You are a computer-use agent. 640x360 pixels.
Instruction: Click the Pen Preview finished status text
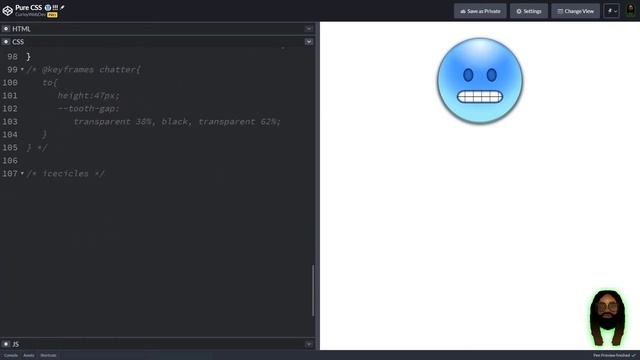(x=611, y=356)
